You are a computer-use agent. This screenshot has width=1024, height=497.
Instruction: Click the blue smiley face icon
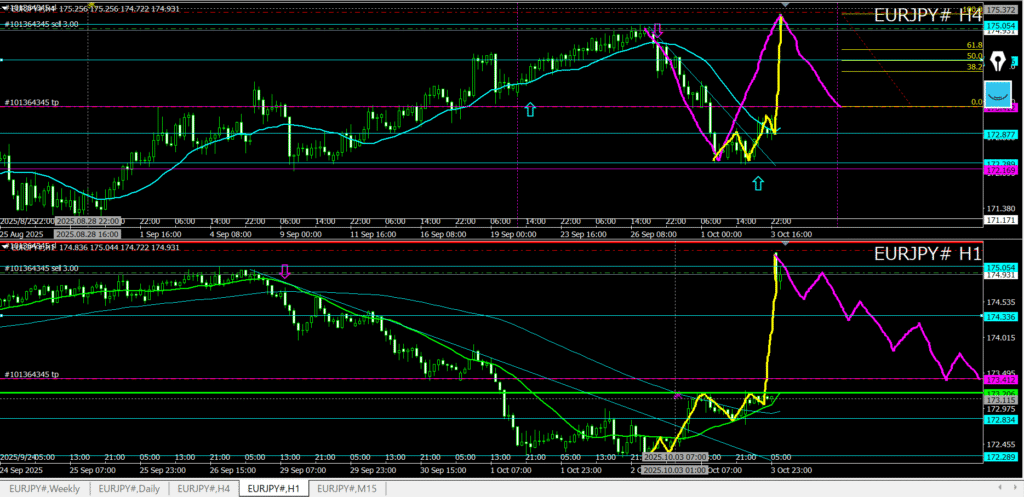pyautogui.click(x=998, y=95)
